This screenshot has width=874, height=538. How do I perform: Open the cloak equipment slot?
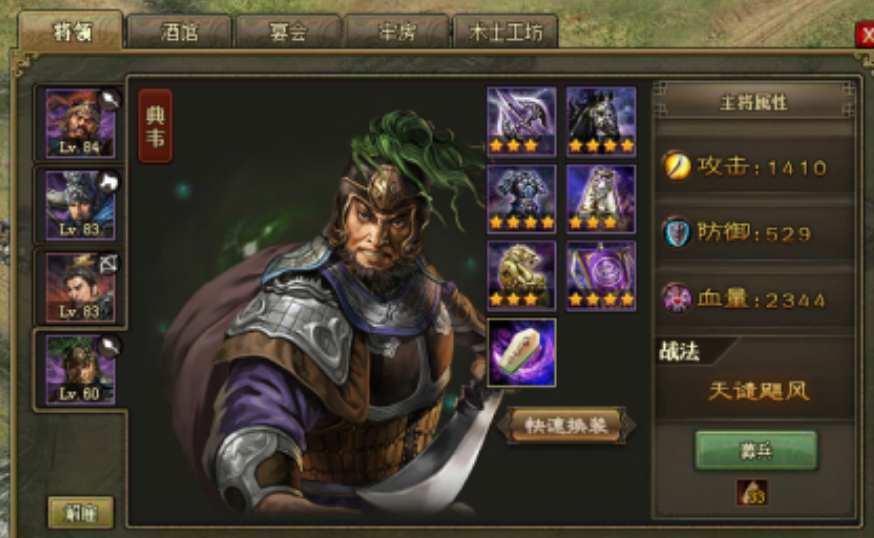tap(601, 198)
